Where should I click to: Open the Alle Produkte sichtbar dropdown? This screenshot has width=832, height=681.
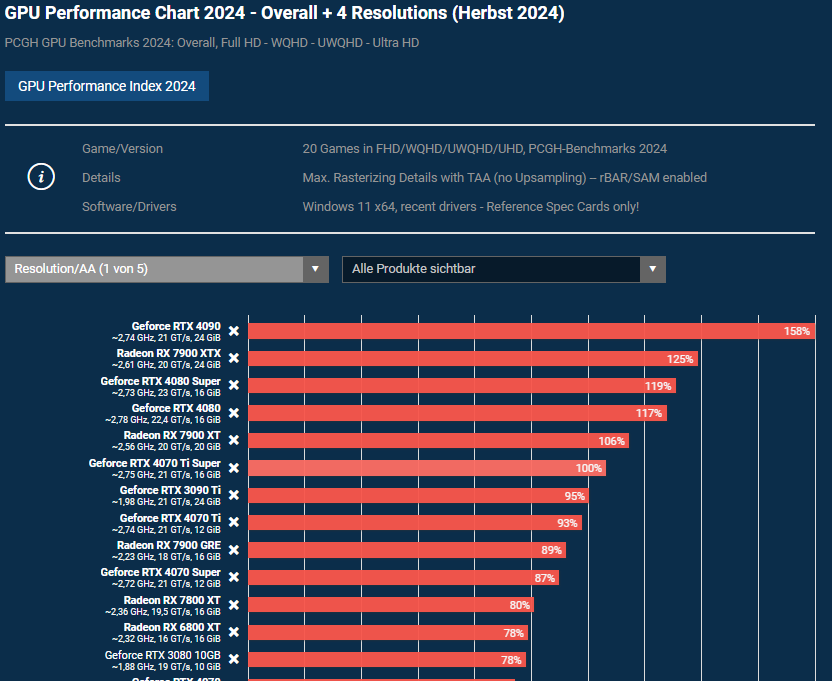504,269
